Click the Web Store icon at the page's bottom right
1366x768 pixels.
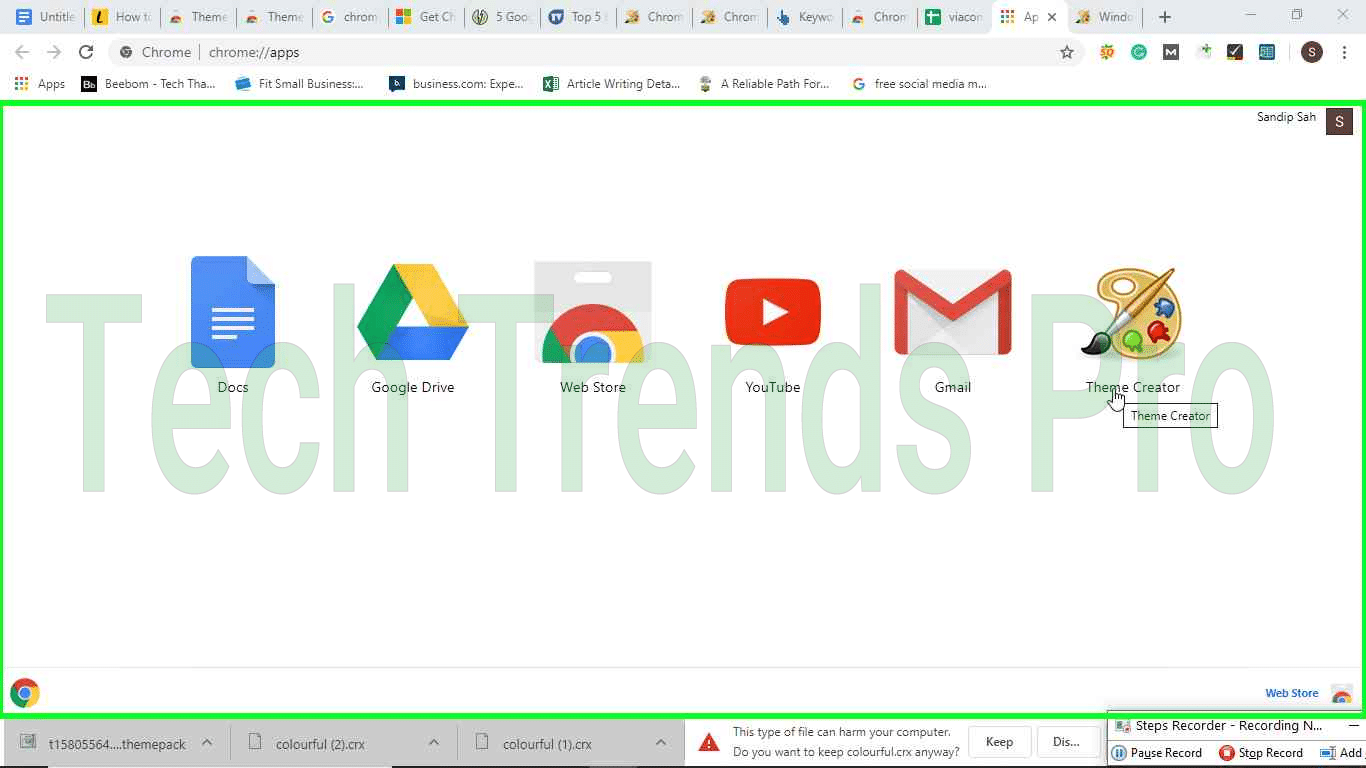pos(1341,693)
